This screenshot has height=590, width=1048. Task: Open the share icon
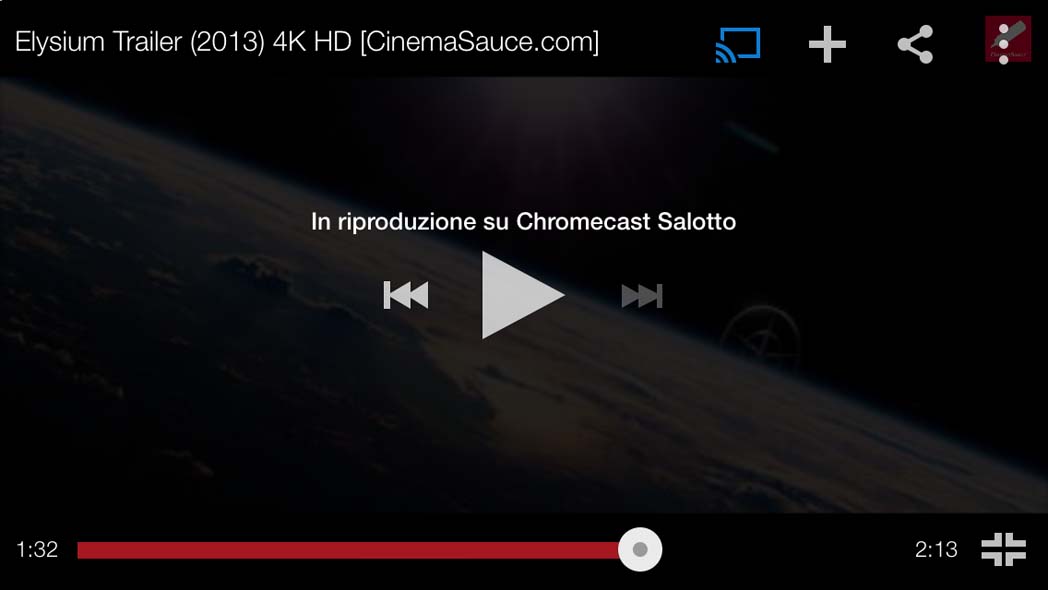tap(915, 44)
